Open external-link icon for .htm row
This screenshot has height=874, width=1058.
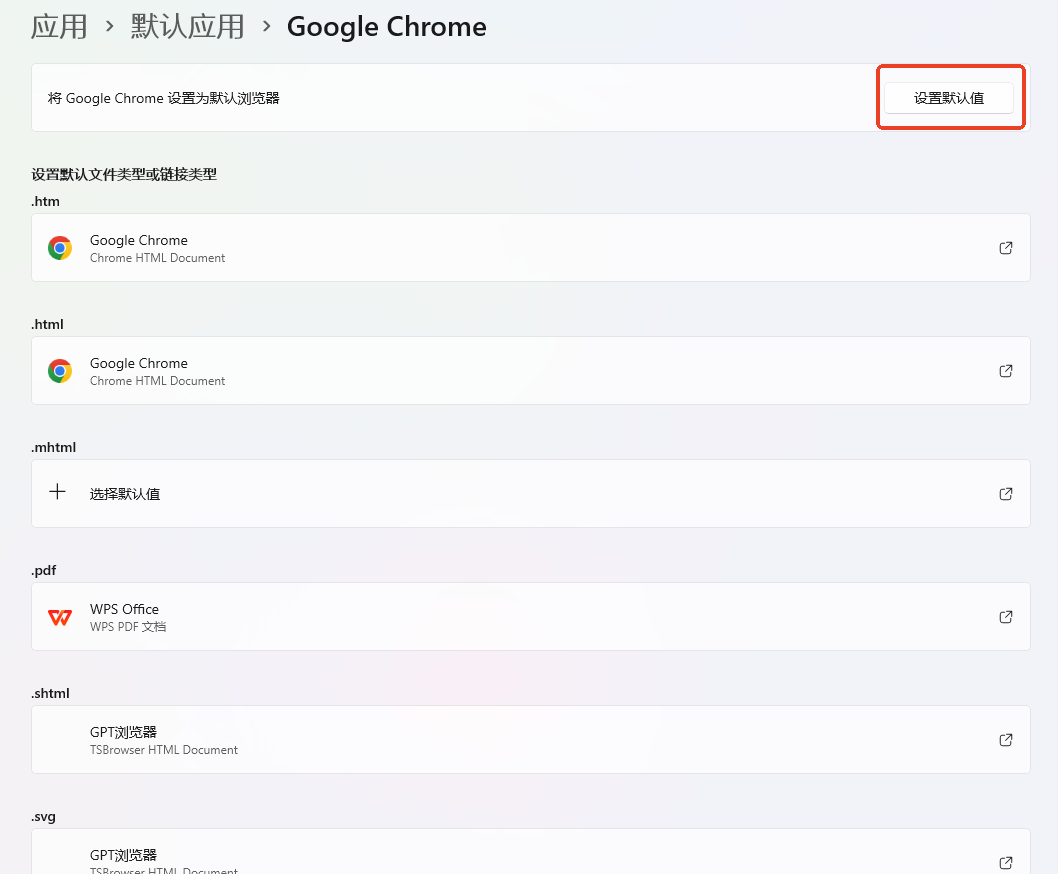(x=1005, y=248)
